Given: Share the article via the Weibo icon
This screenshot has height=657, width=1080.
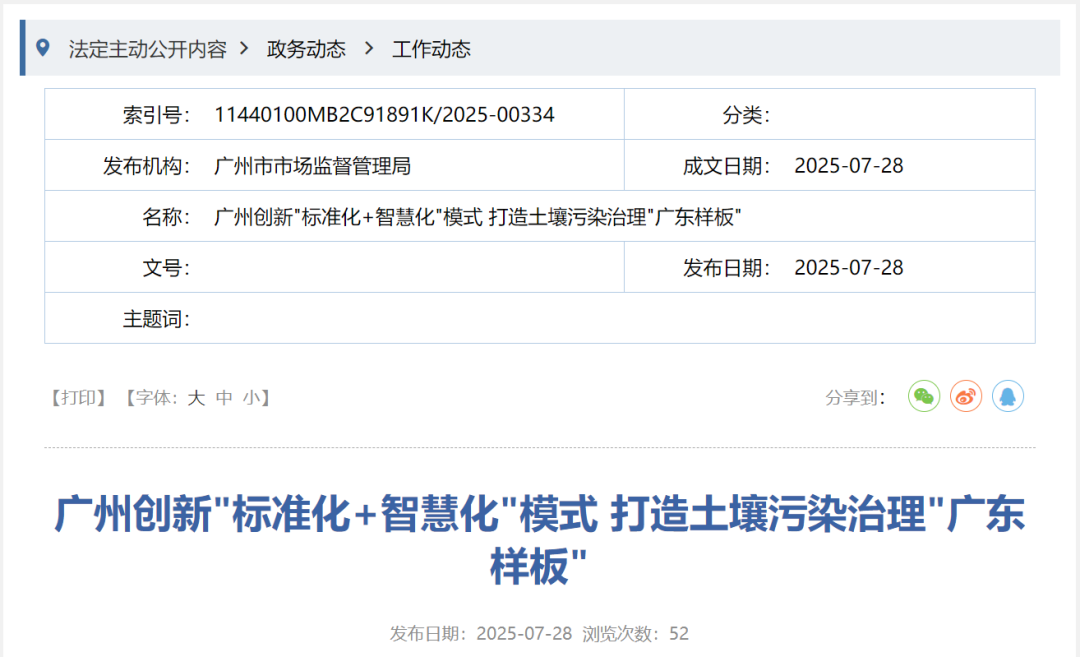Looking at the screenshot, I should (x=965, y=396).
